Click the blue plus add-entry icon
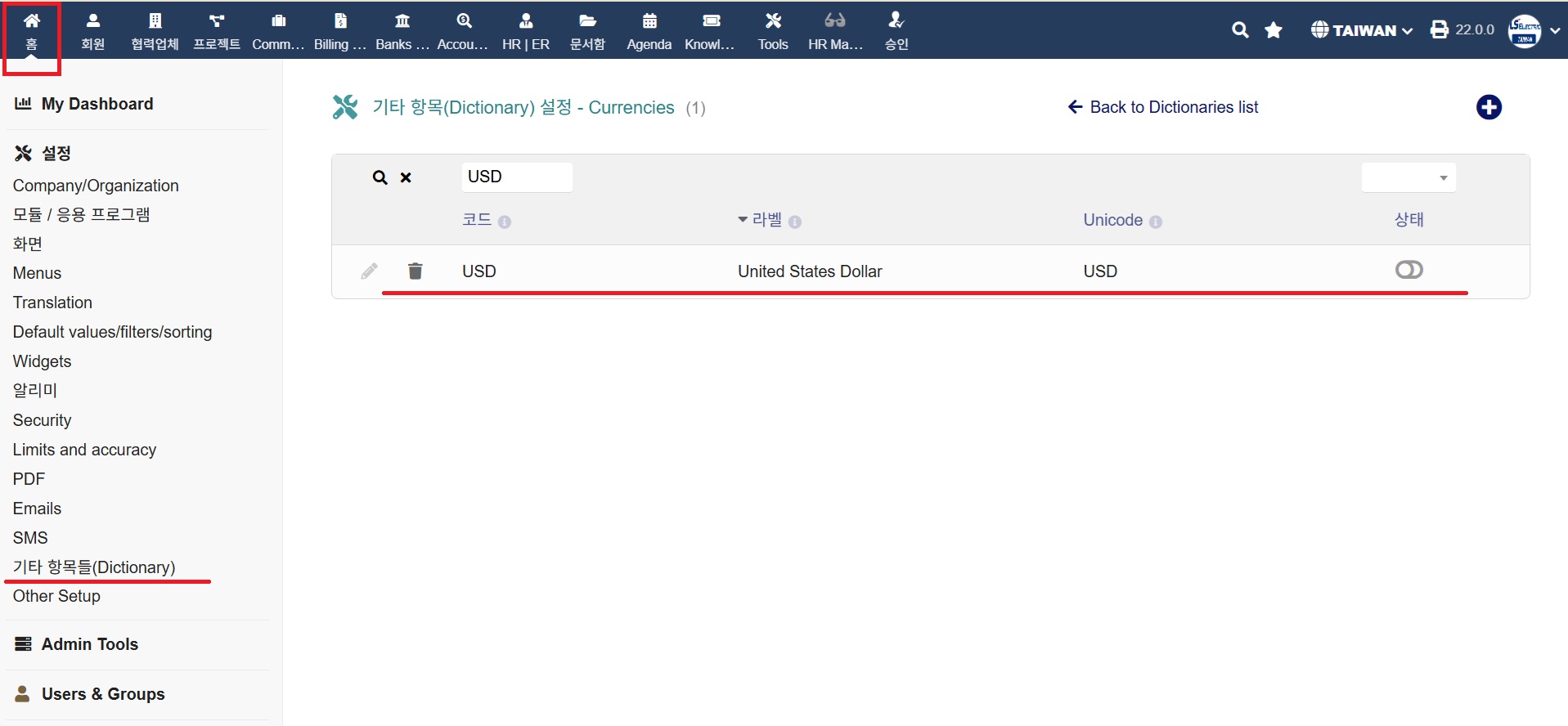 (1488, 107)
